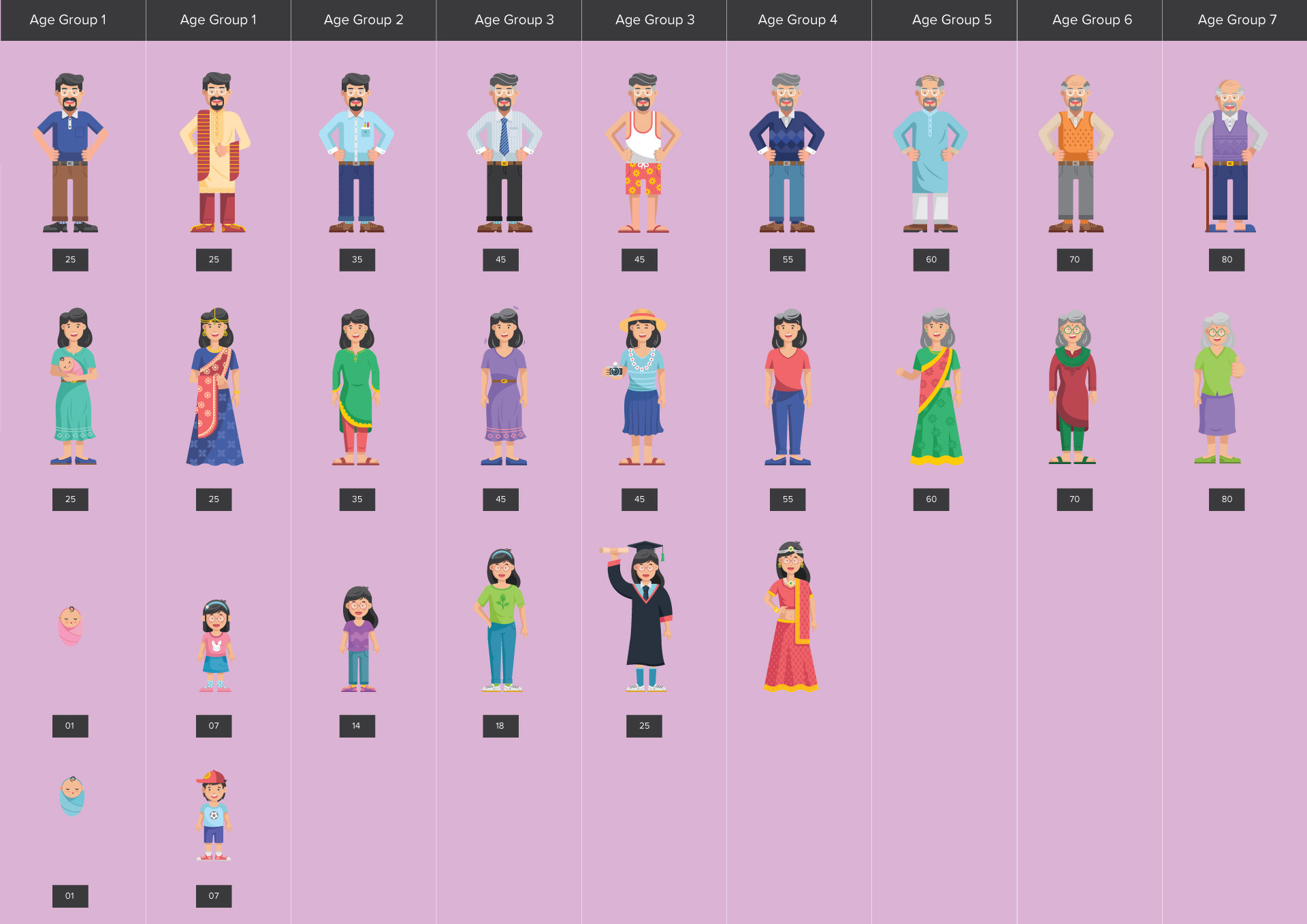Click the man in the light blue shirt
The height and width of the screenshot is (924, 1307).
coord(357,152)
